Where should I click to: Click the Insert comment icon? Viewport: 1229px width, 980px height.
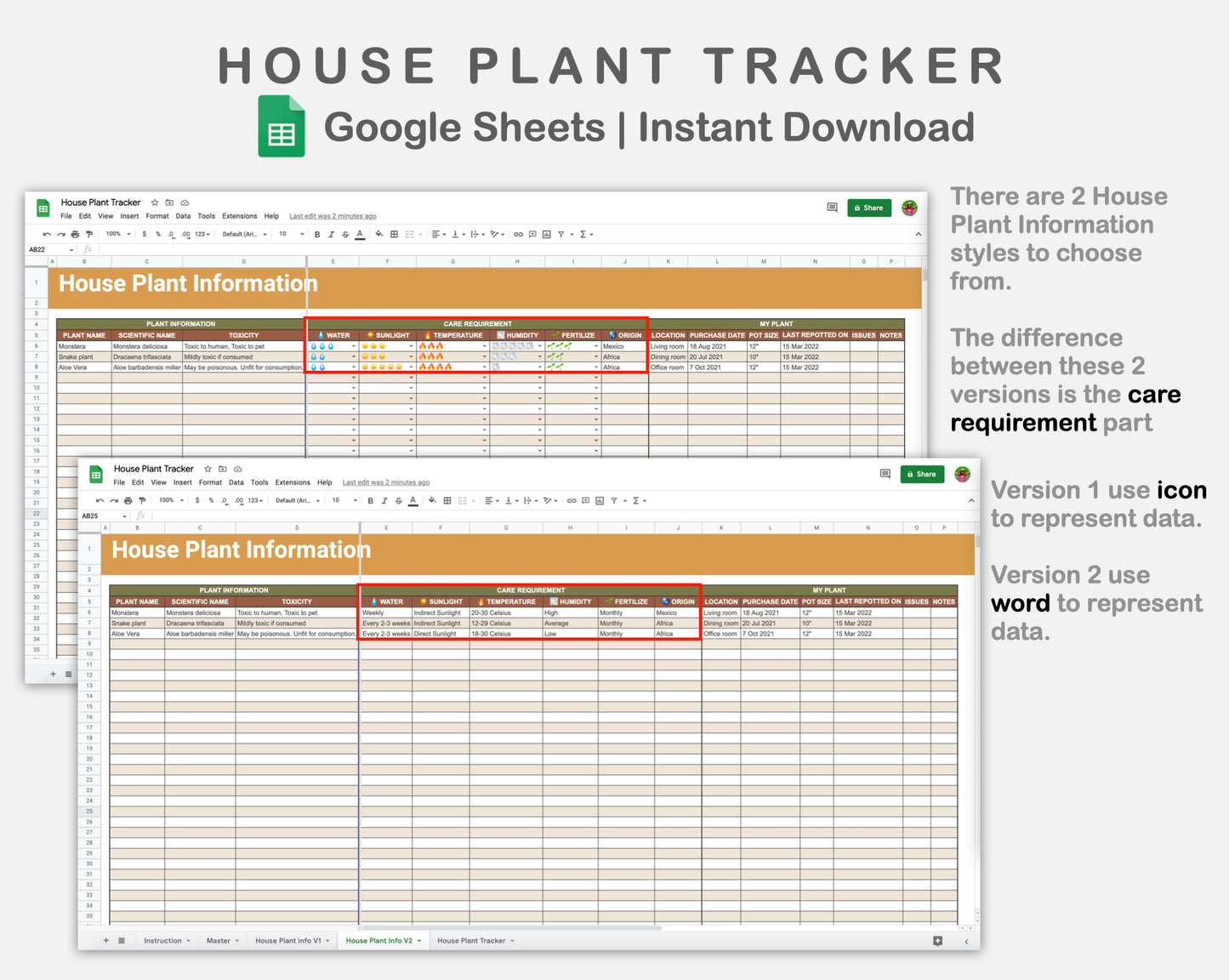585,501
